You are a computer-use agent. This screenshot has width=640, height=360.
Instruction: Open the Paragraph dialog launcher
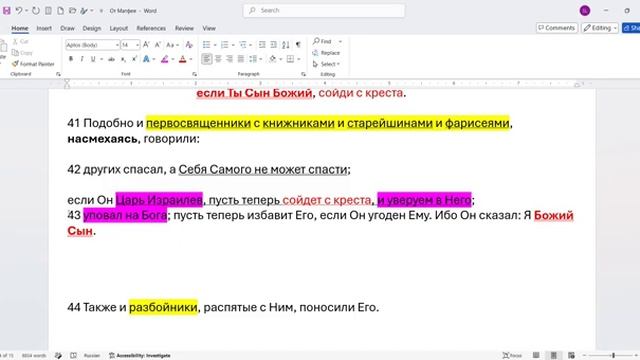pyautogui.click(x=303, y=74)
